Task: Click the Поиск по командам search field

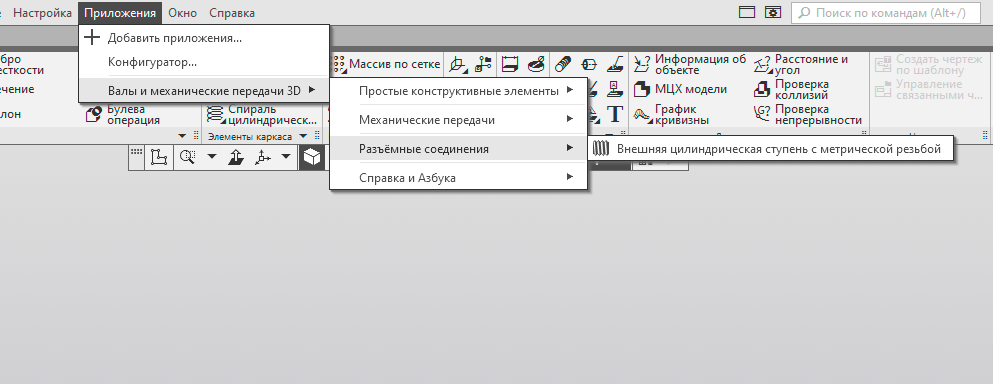Action: [887, 13]
